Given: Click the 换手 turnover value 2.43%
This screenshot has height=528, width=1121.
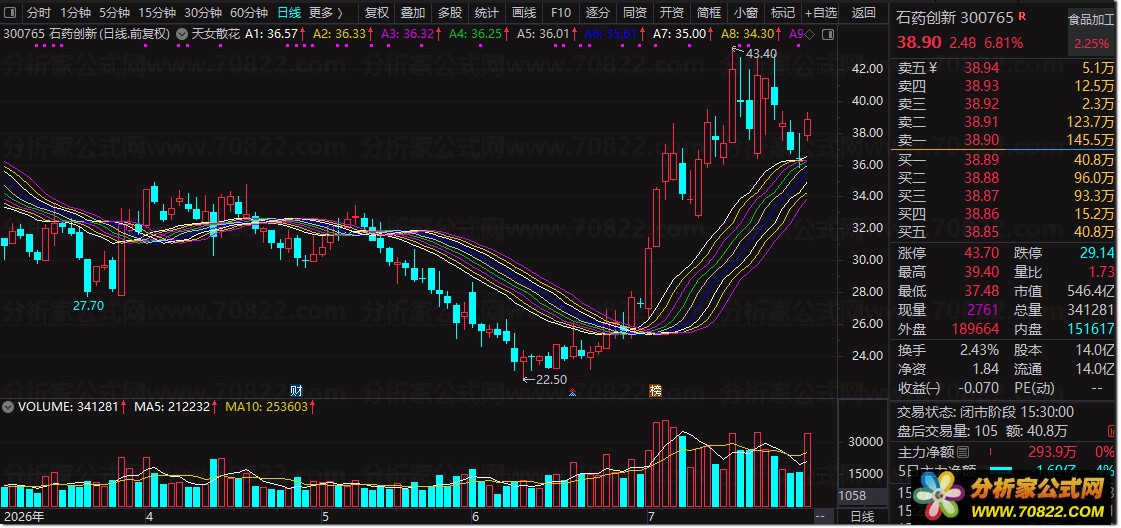Looking at the screenshot, I should tap(979, 350).
